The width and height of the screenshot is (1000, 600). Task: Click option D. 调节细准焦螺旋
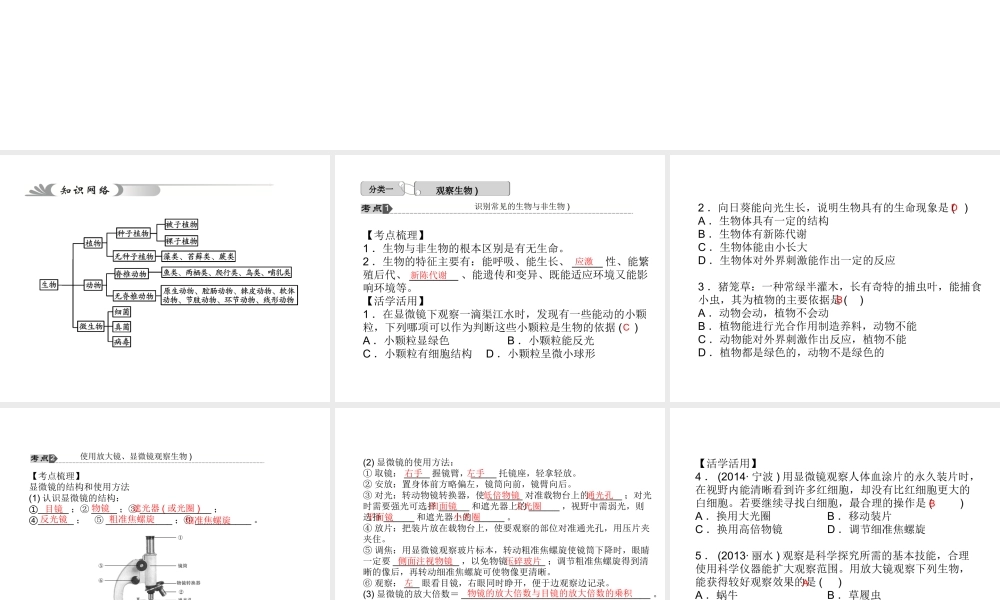(876, 529)
